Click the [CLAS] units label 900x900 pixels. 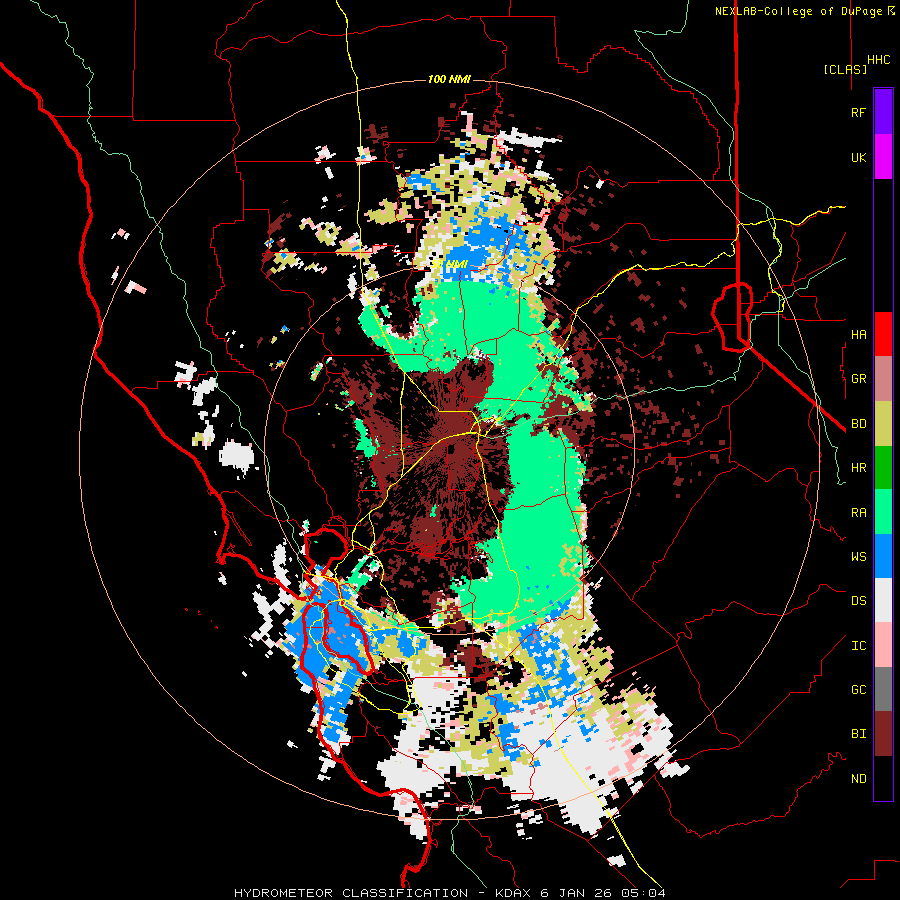845,69
